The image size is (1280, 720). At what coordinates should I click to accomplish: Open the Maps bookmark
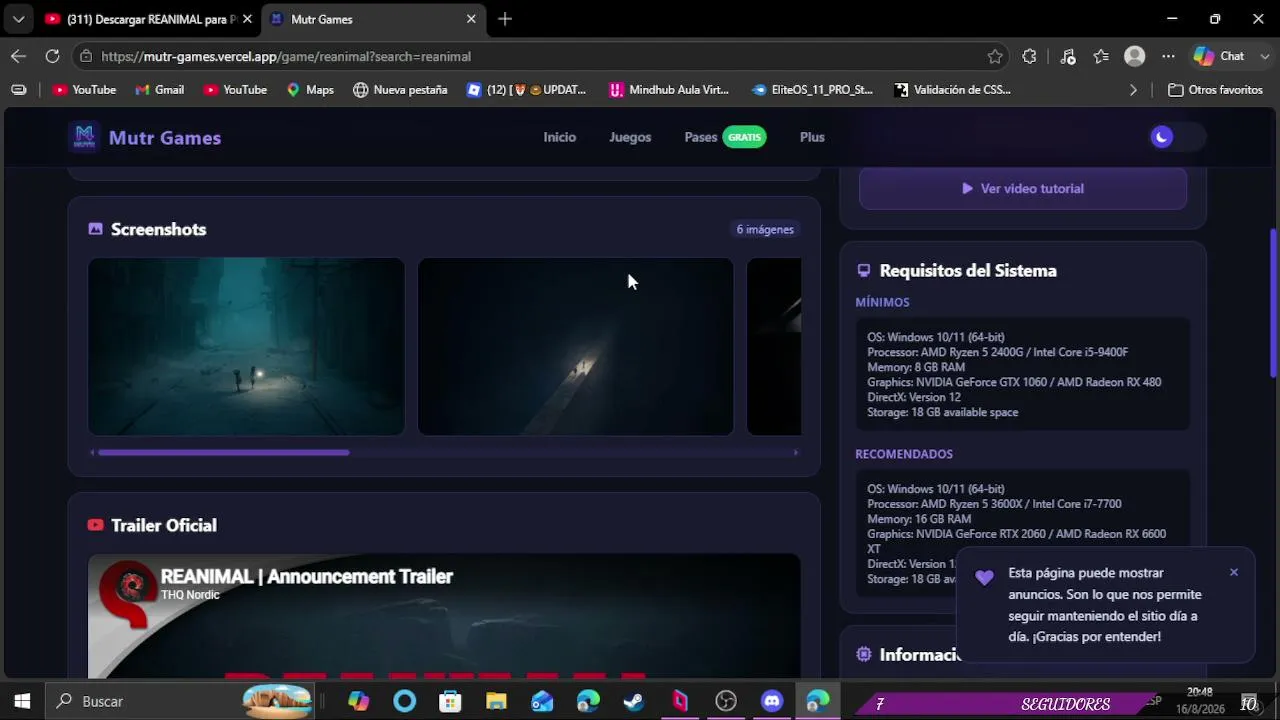(x=310, y=90)
